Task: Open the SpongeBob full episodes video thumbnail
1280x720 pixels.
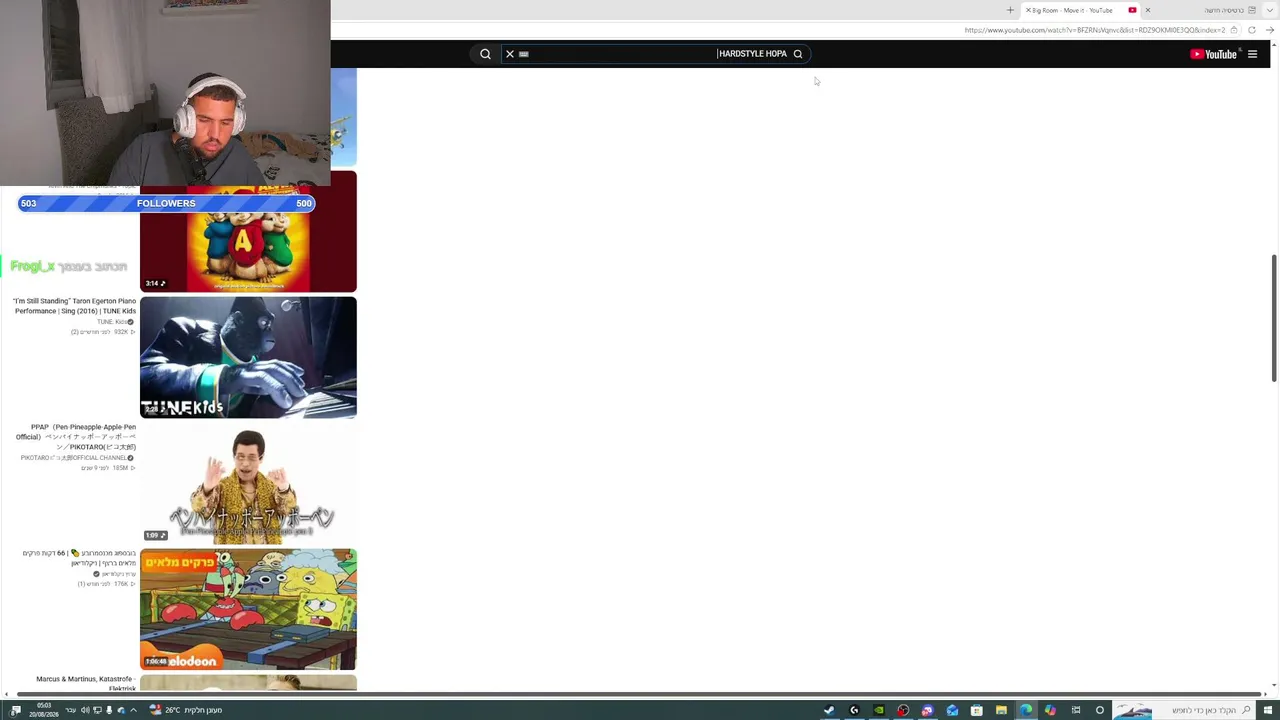Action: [248, 609]
